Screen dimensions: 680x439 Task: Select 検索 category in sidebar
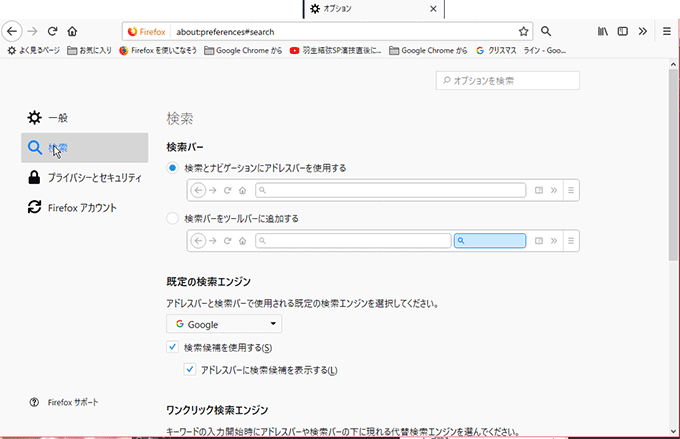pos(85,147)
